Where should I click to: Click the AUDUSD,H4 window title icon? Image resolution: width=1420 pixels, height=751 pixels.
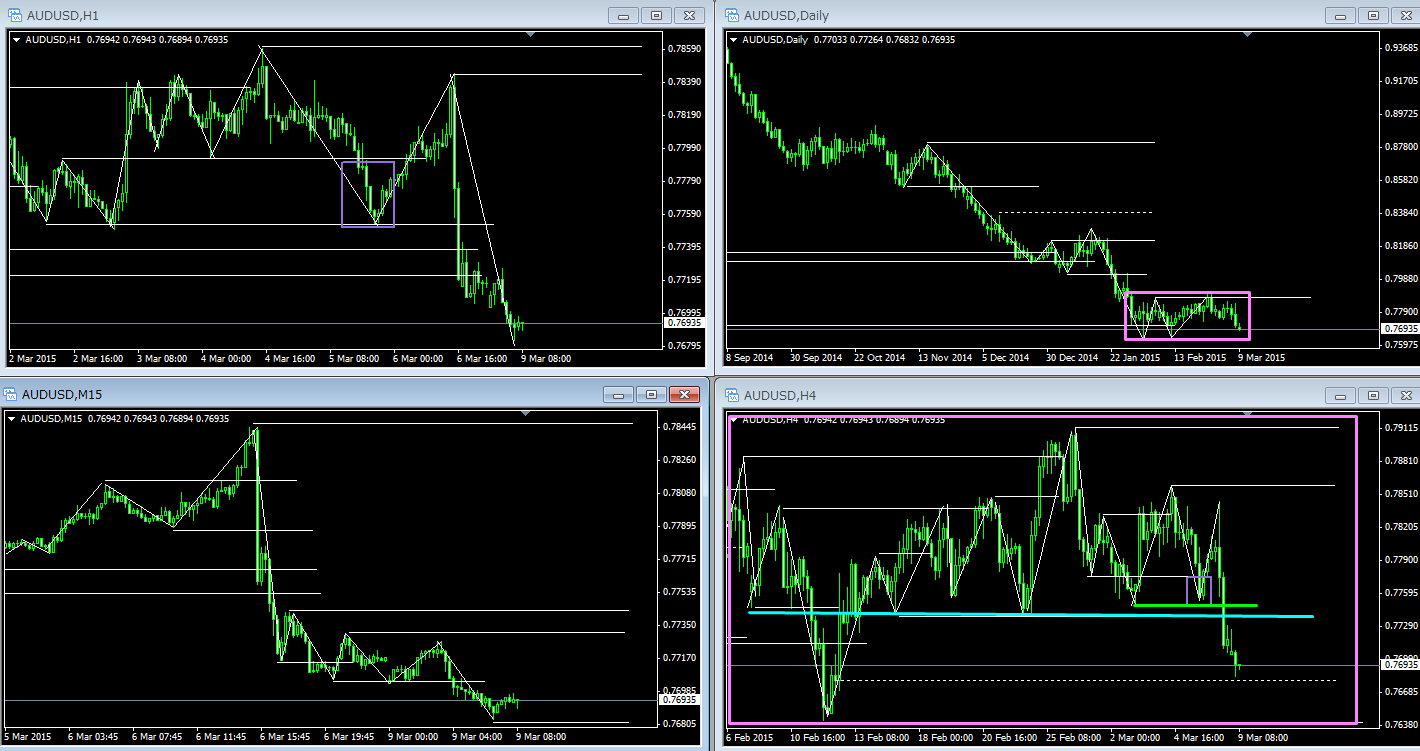tap(732, 394)
